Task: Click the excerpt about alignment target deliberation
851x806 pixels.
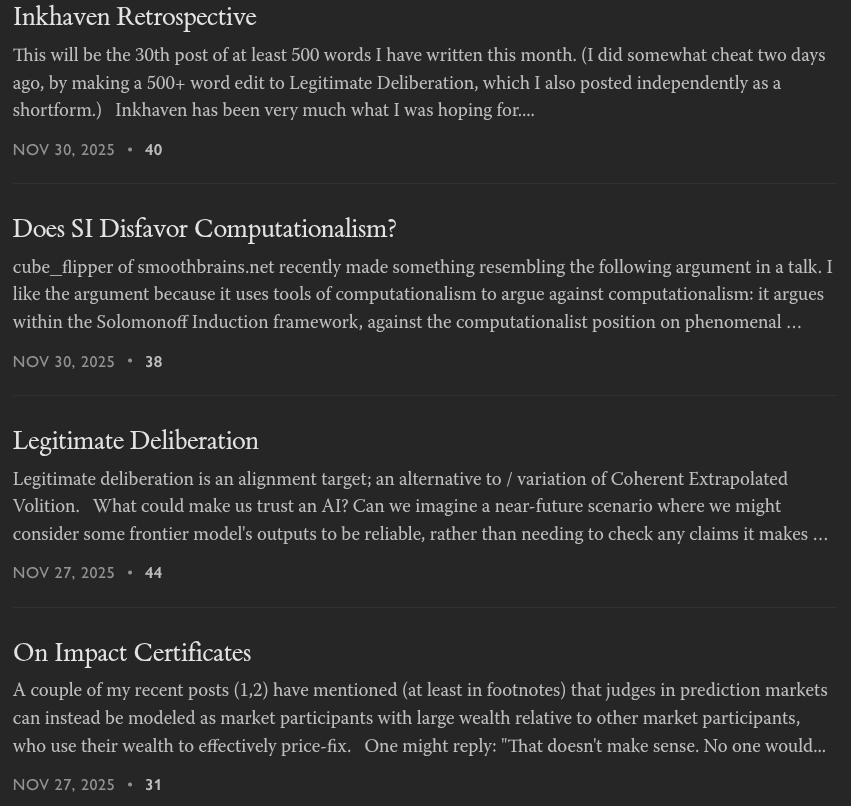Action: (420, 506)
